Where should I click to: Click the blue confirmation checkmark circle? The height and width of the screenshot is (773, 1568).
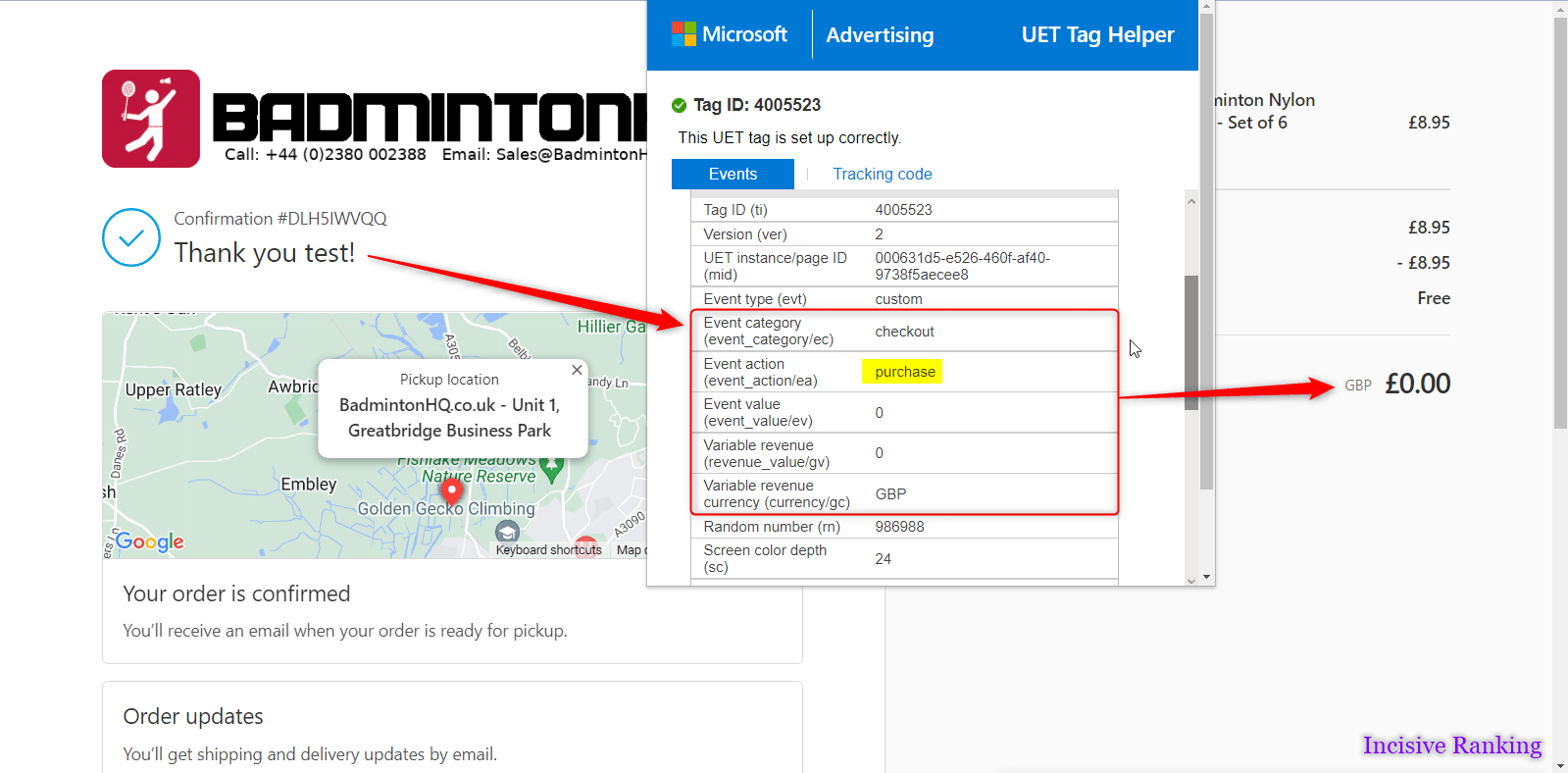[x=131, y=237]
